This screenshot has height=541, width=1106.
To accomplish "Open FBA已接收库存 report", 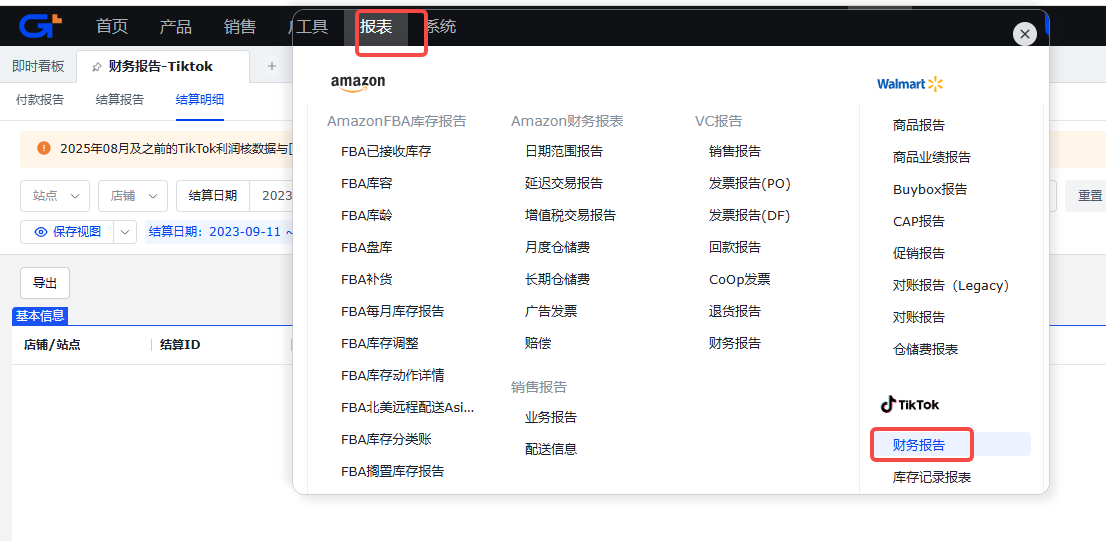I will [x=386, y=151].
